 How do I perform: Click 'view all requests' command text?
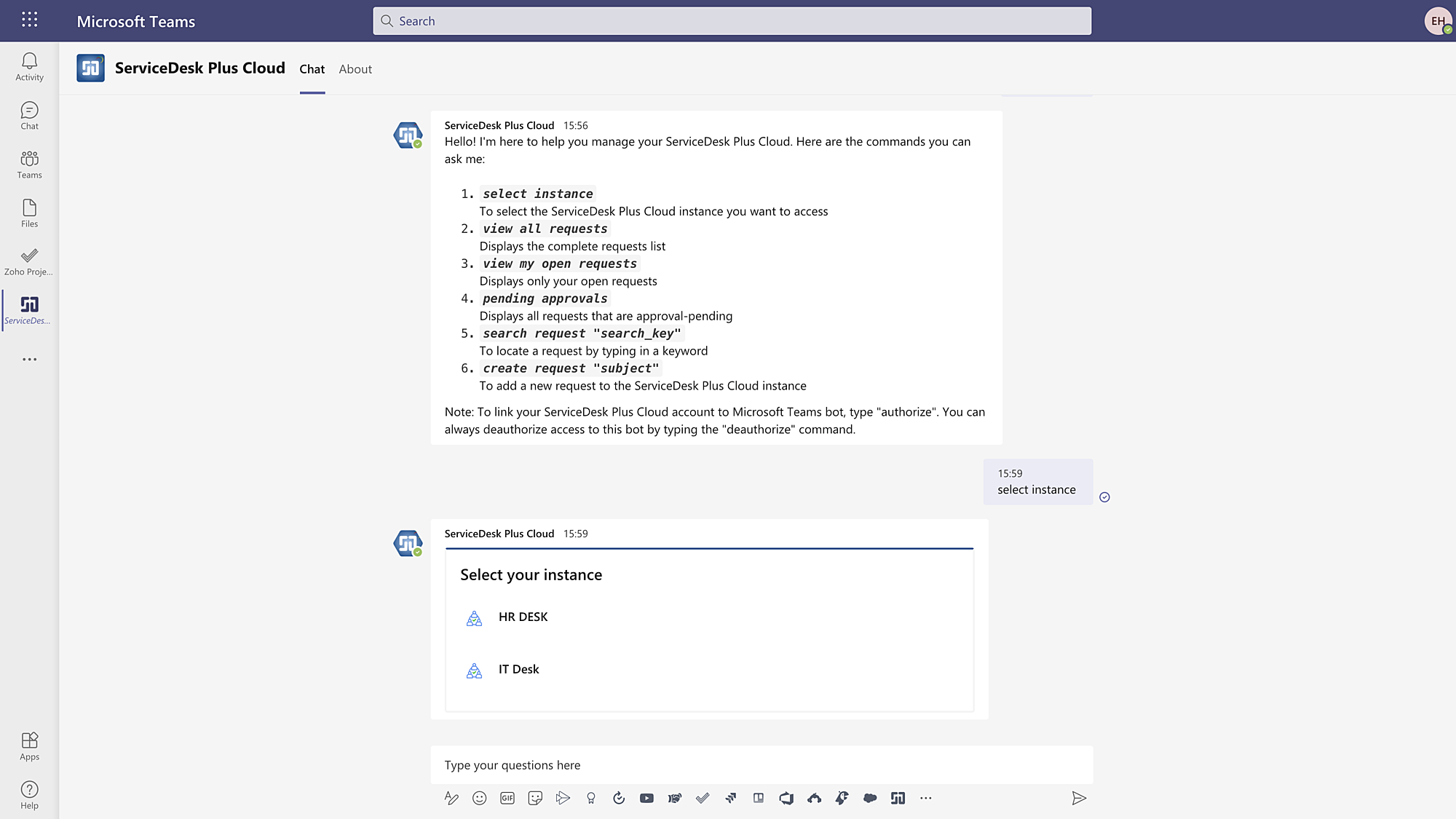pos(545,229)
